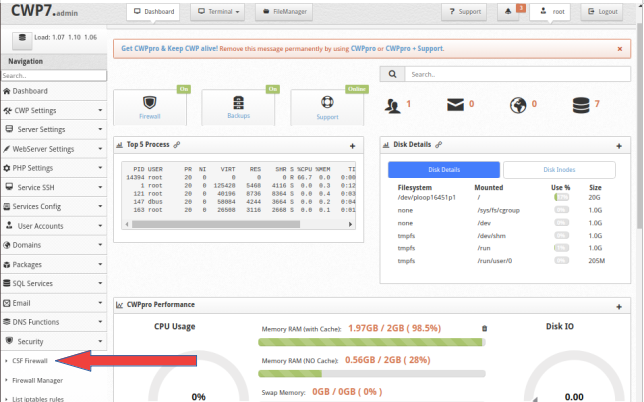Click the Disk Details link icon

[438, 145]
